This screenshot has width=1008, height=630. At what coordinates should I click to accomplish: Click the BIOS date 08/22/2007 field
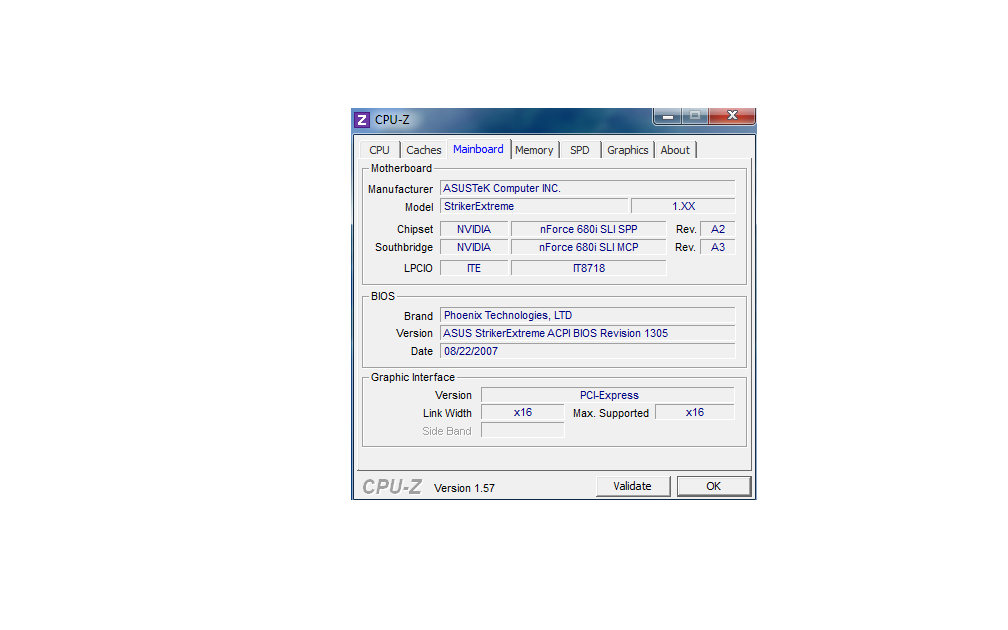588,352
